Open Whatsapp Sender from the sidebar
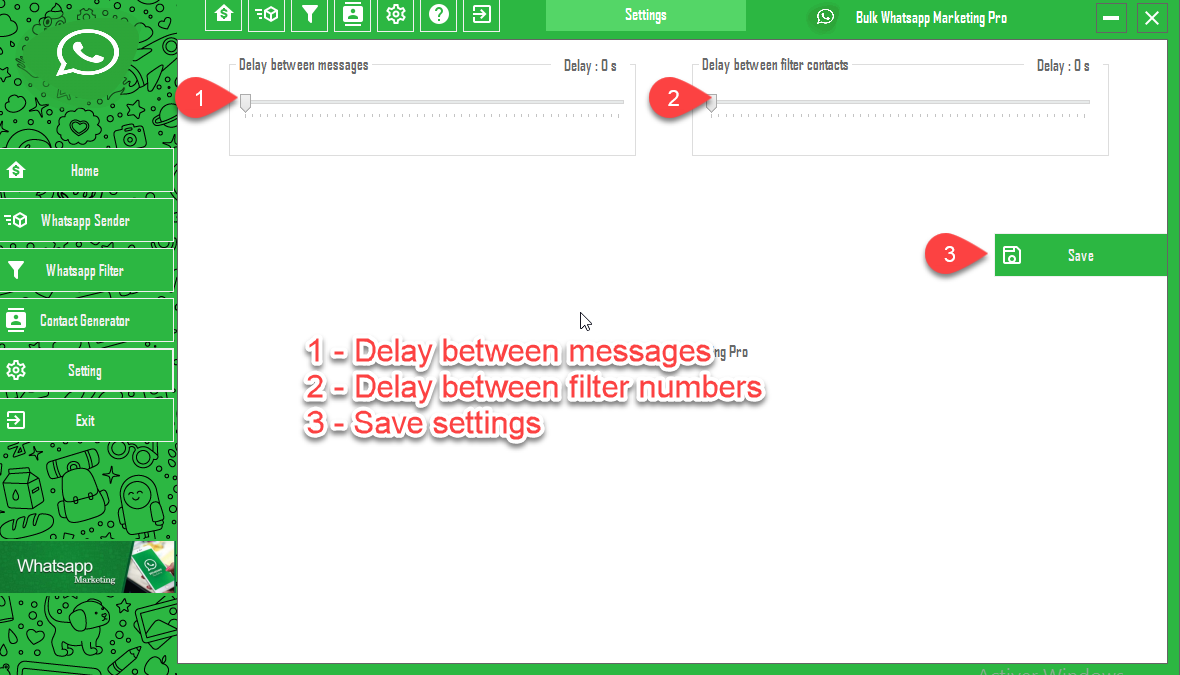The image size is (1180, 675). 86,221
